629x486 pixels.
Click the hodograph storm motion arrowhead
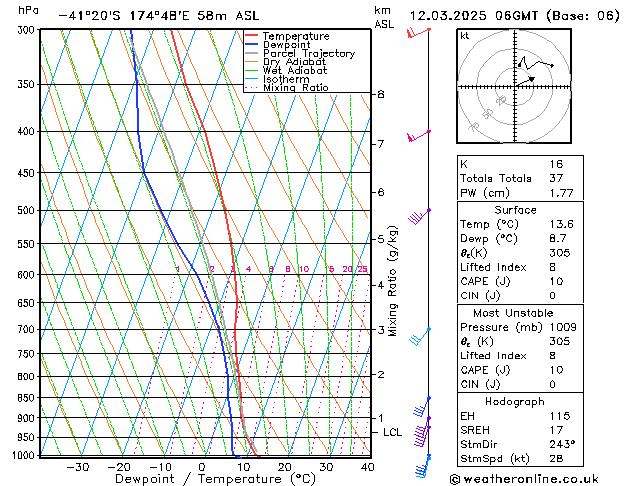pyautogui.click(x=532, y=79)
